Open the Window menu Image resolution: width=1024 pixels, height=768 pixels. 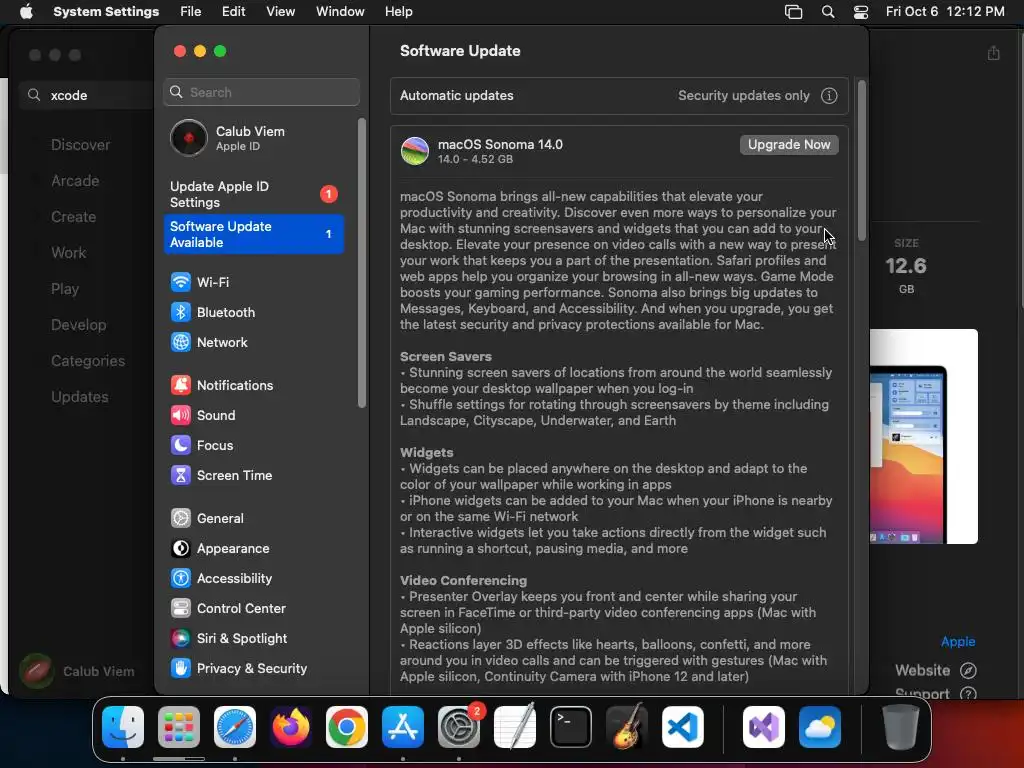pyautogui.click(x=340, y=12)
